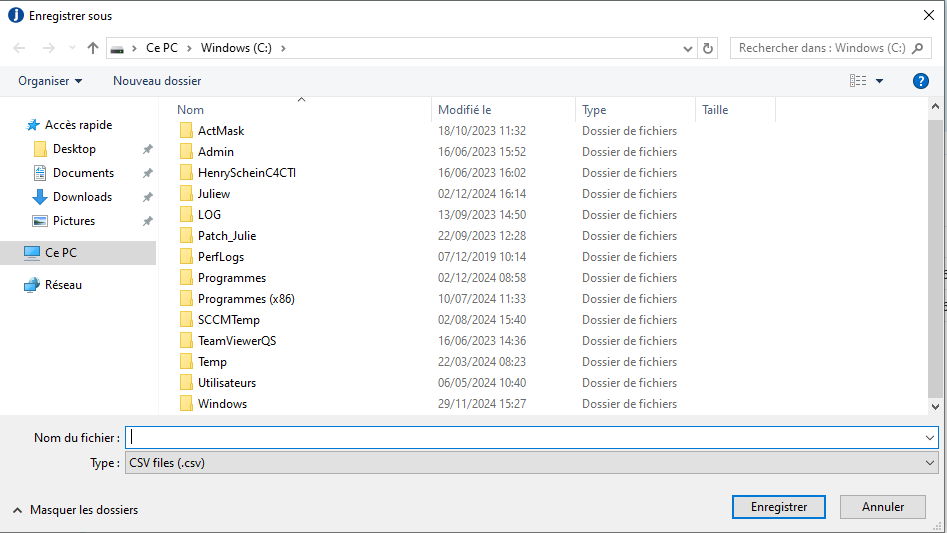
Task: Change the view layout icon
Action: pyautogui.click(x=858, y=80)
